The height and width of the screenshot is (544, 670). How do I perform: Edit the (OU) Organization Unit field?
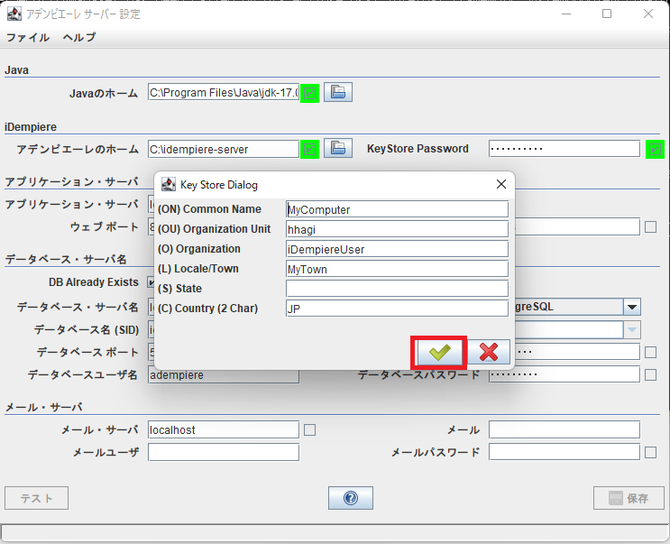[x=397, y=229]
